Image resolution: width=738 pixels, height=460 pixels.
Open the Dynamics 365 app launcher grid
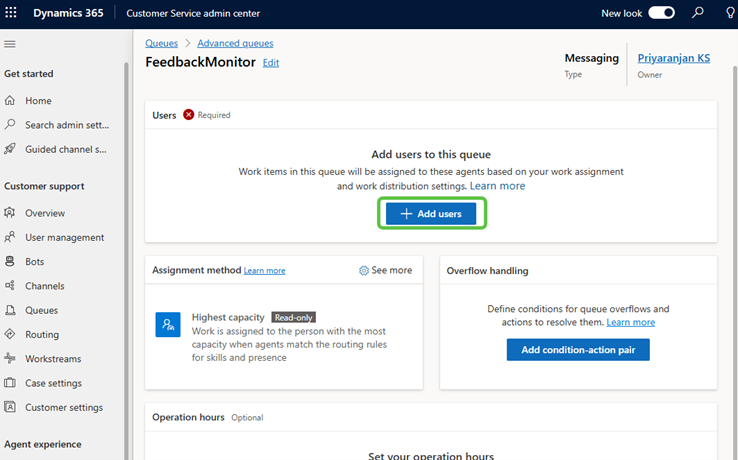pos(12,14)
